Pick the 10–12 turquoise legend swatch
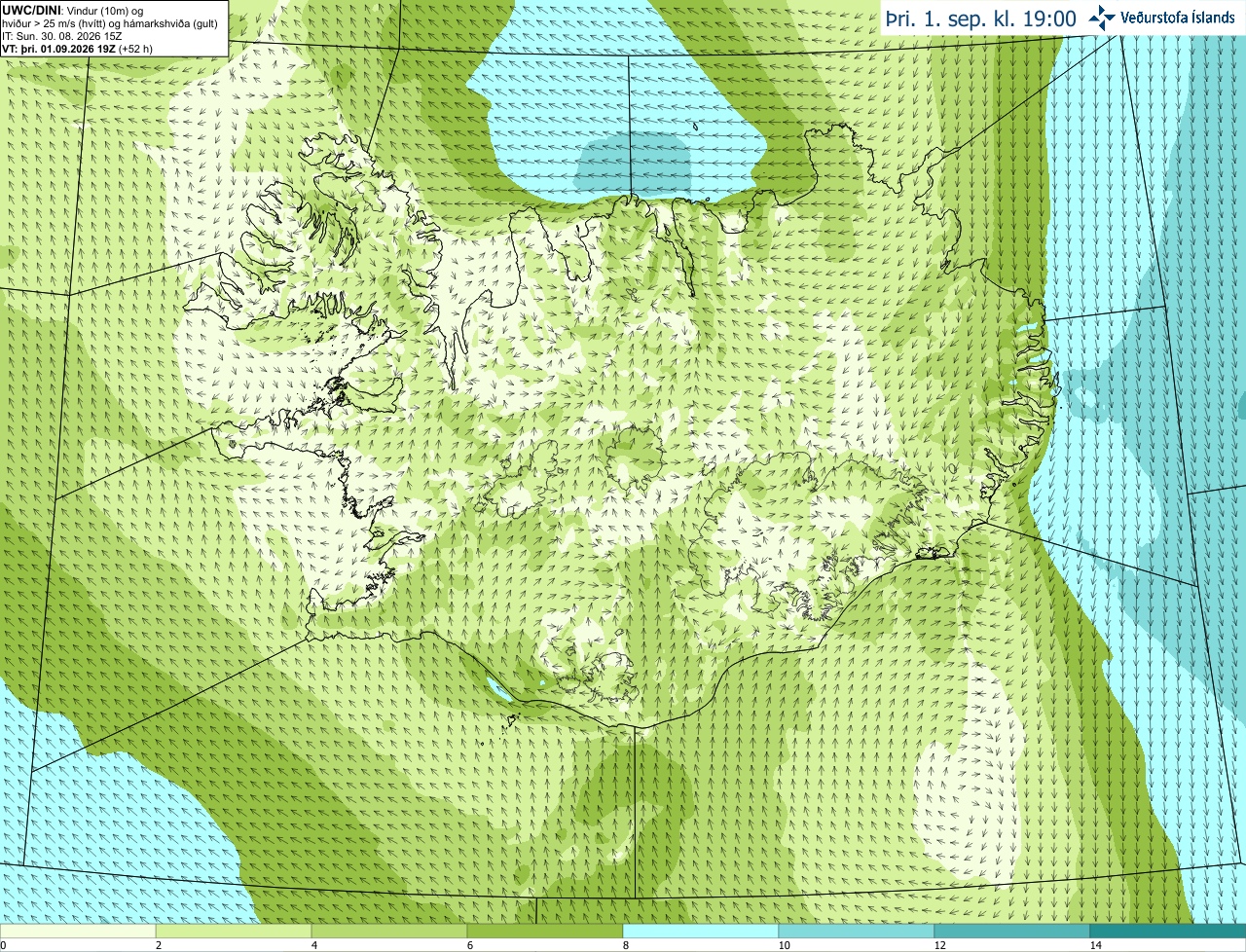The height and width of the screenshot is (952, 1246). point(857,931)
